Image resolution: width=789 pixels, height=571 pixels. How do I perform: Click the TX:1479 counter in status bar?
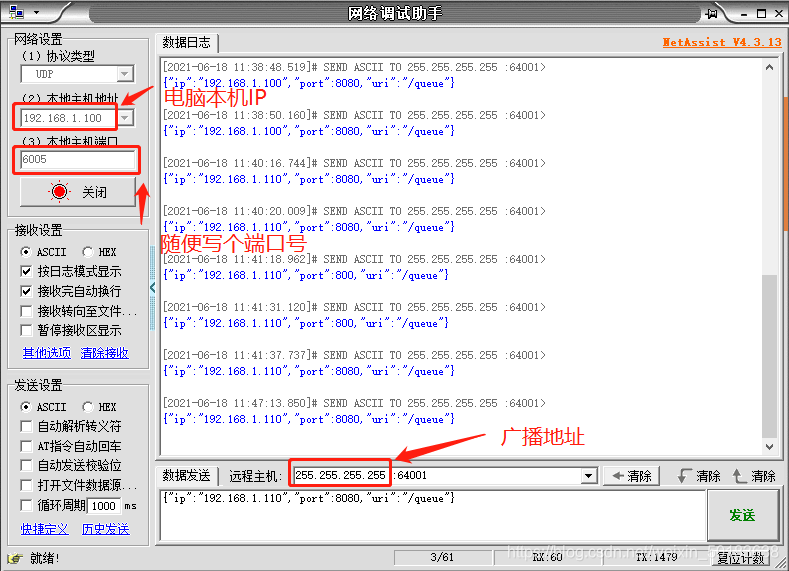pos(657,557)
